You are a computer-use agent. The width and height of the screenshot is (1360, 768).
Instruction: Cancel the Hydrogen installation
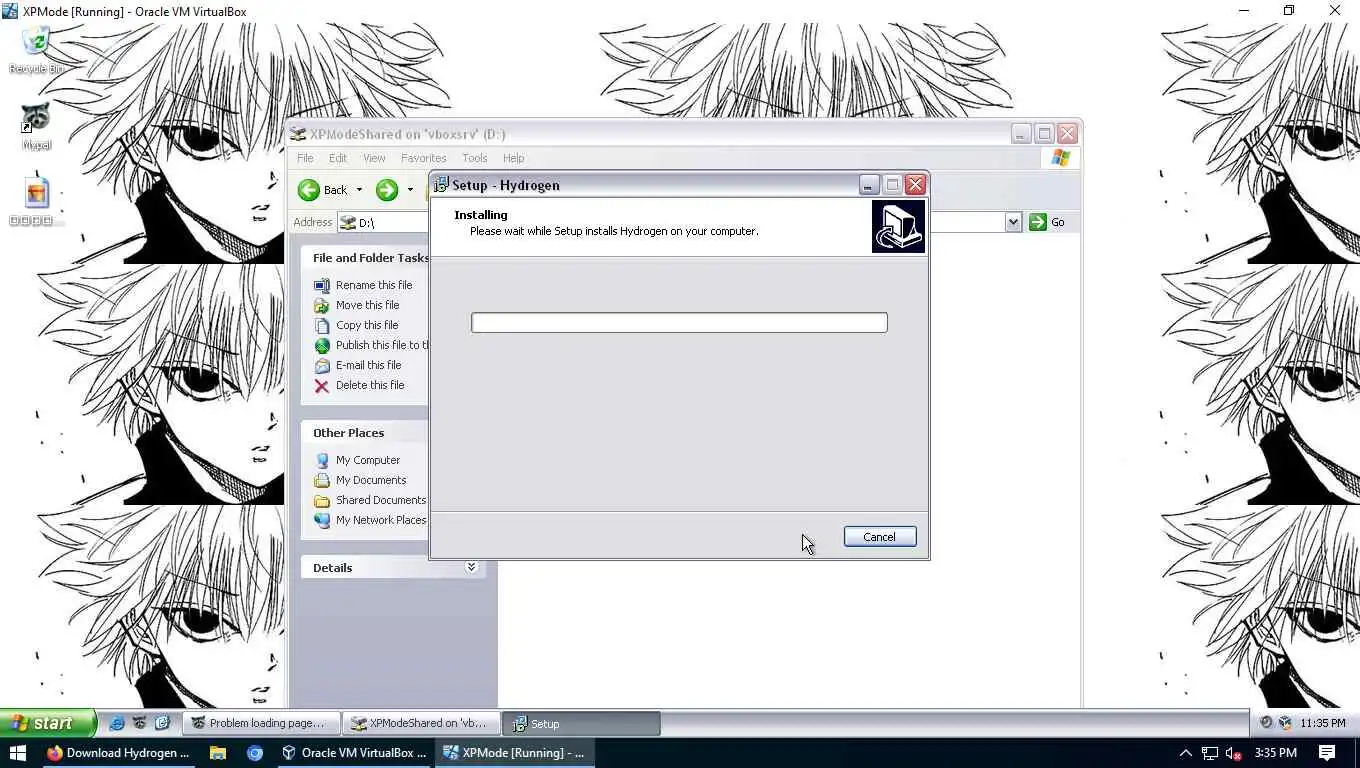click(880, 537)
